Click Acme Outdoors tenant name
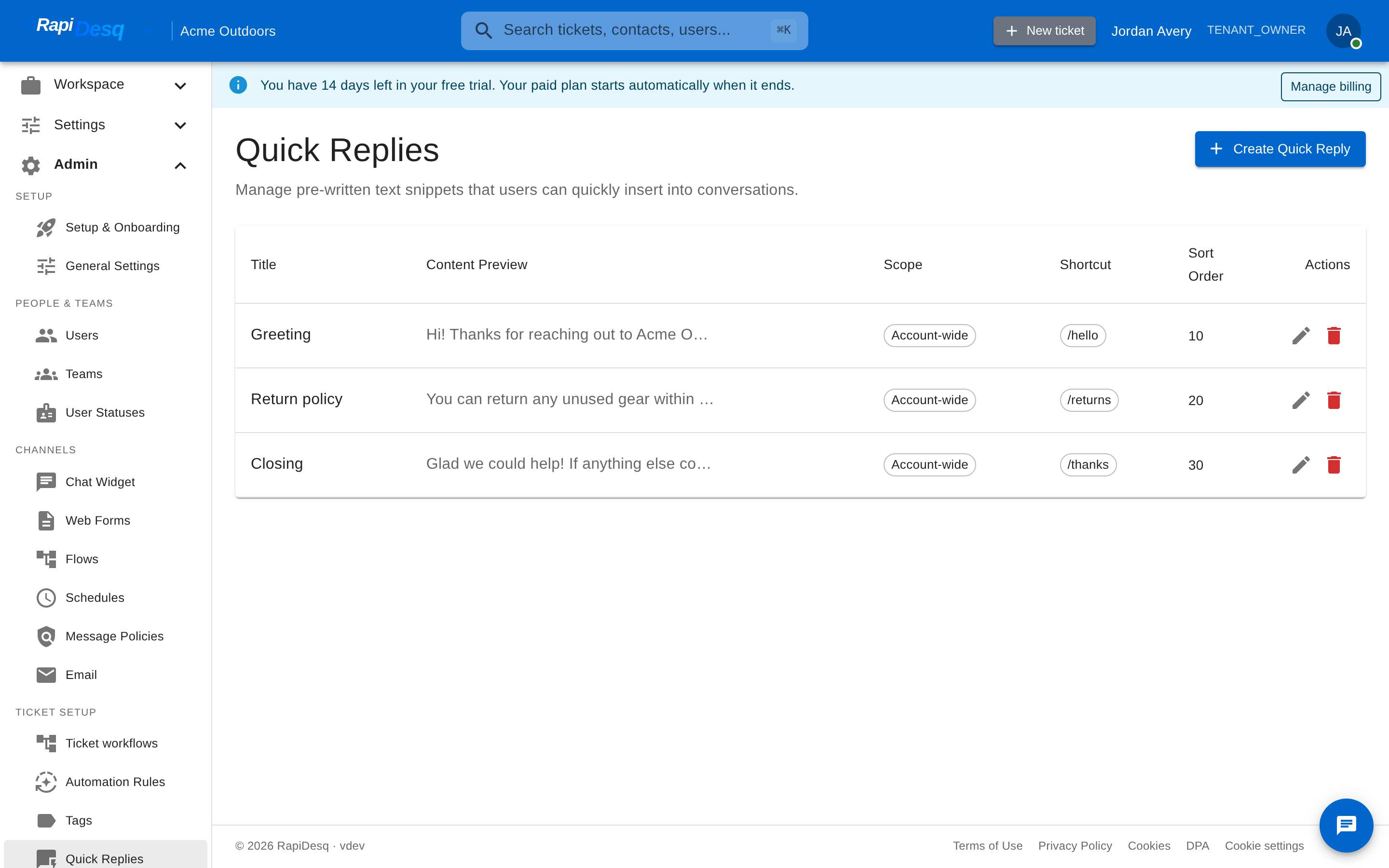Viewport: 1389px width, 868px height. [x=228, y=31]
